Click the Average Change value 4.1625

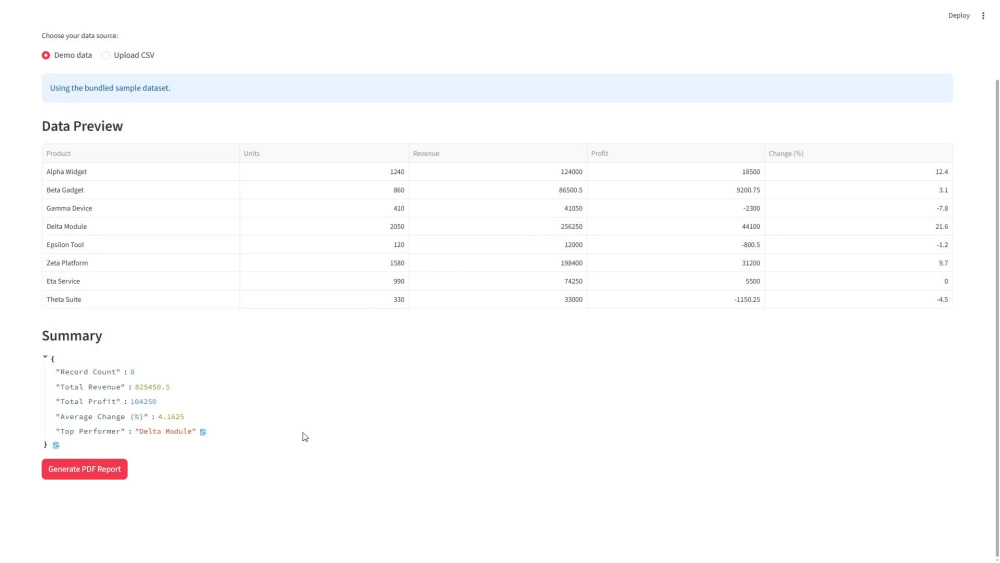171,417
